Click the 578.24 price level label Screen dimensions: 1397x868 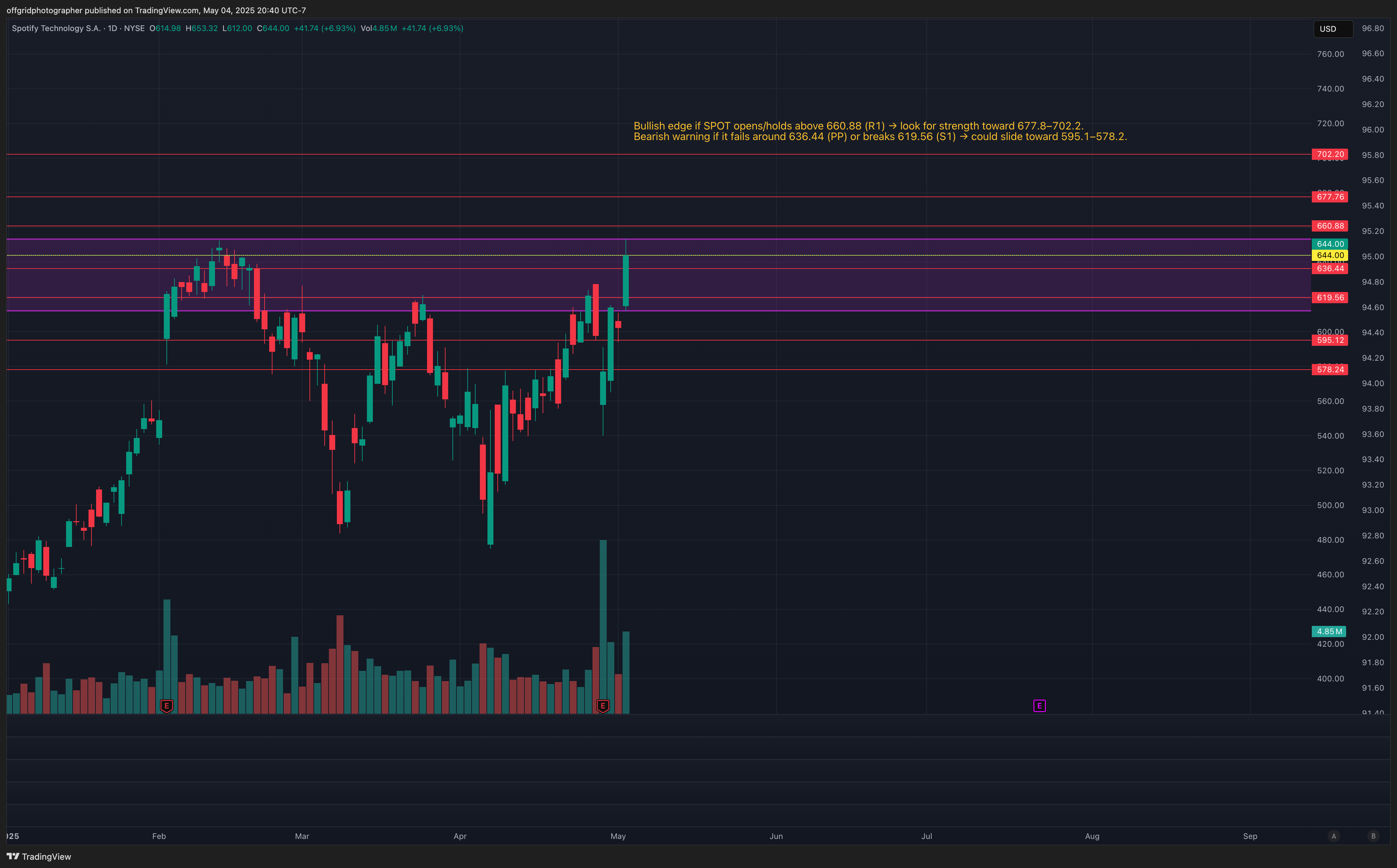click(x=1330, y=370)
